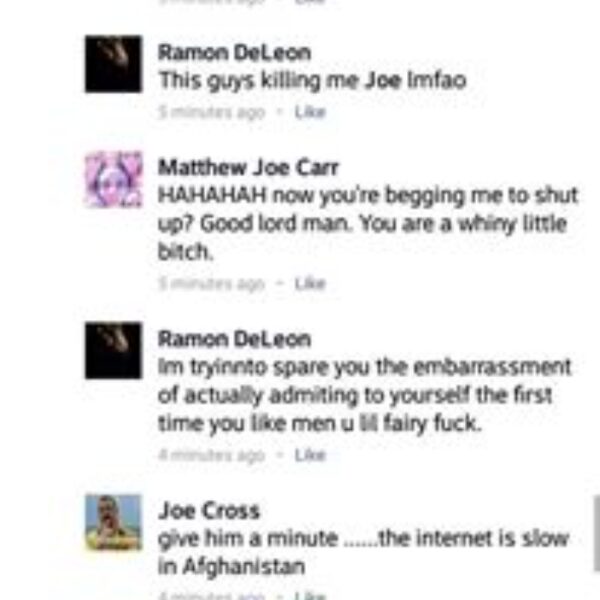Click the text 'give him a minute'
Image resolution: width=600 pixels, height=600 pixels.
[248, 539]
